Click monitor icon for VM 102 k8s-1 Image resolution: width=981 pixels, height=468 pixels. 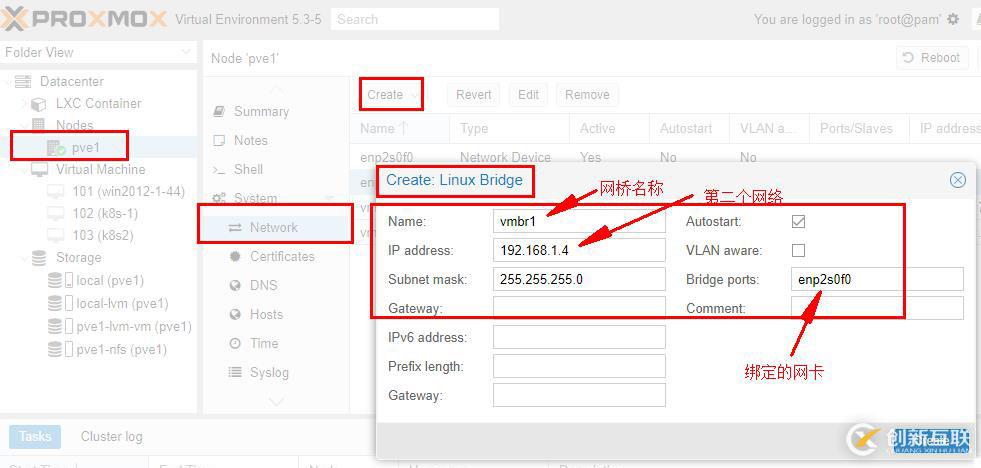tap(56, 213)
